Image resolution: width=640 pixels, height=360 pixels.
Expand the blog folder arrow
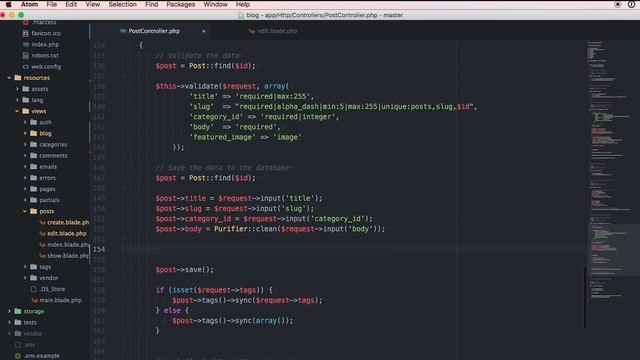(x=25, y=133)
